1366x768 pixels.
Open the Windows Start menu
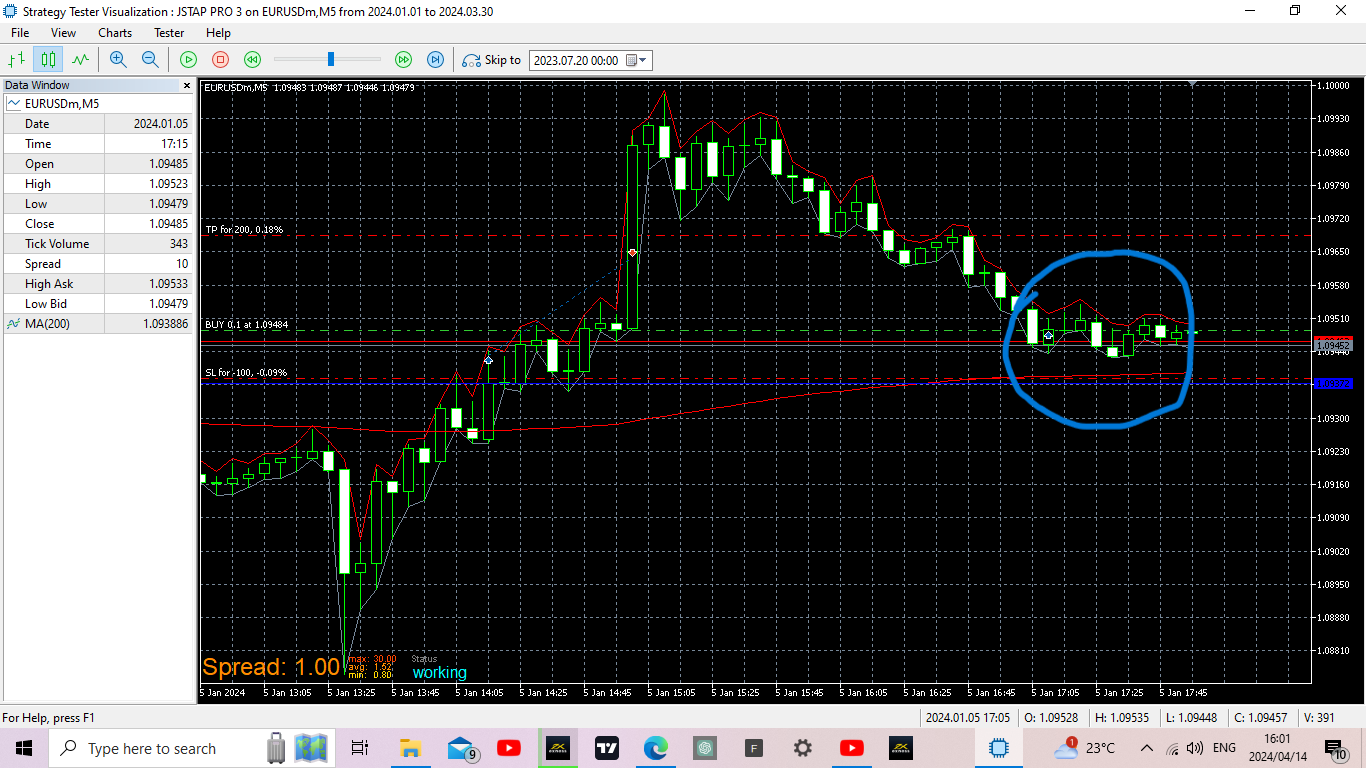coord(24,748)
